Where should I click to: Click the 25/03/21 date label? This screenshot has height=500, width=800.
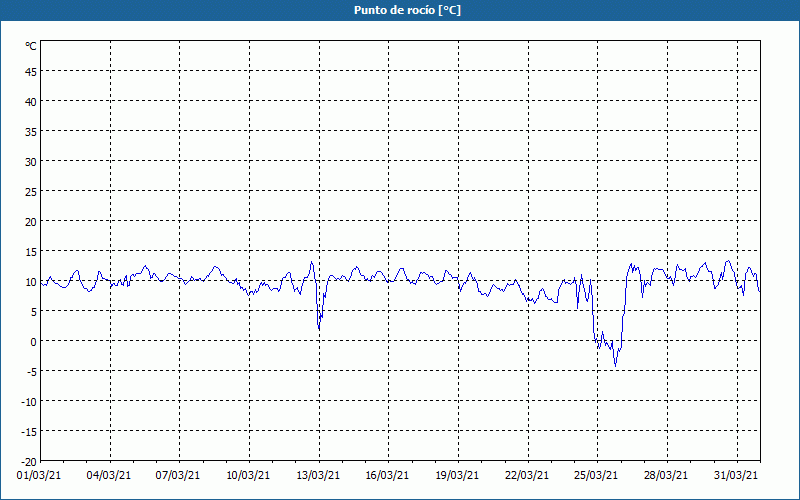[x=596, y=475]
